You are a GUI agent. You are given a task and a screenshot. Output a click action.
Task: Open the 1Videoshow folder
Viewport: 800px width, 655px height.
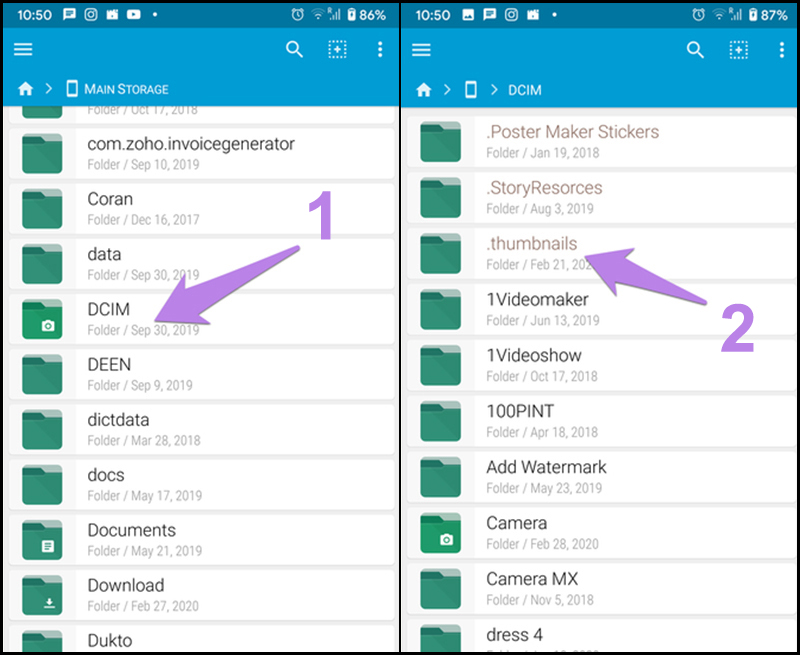[601, 365]
